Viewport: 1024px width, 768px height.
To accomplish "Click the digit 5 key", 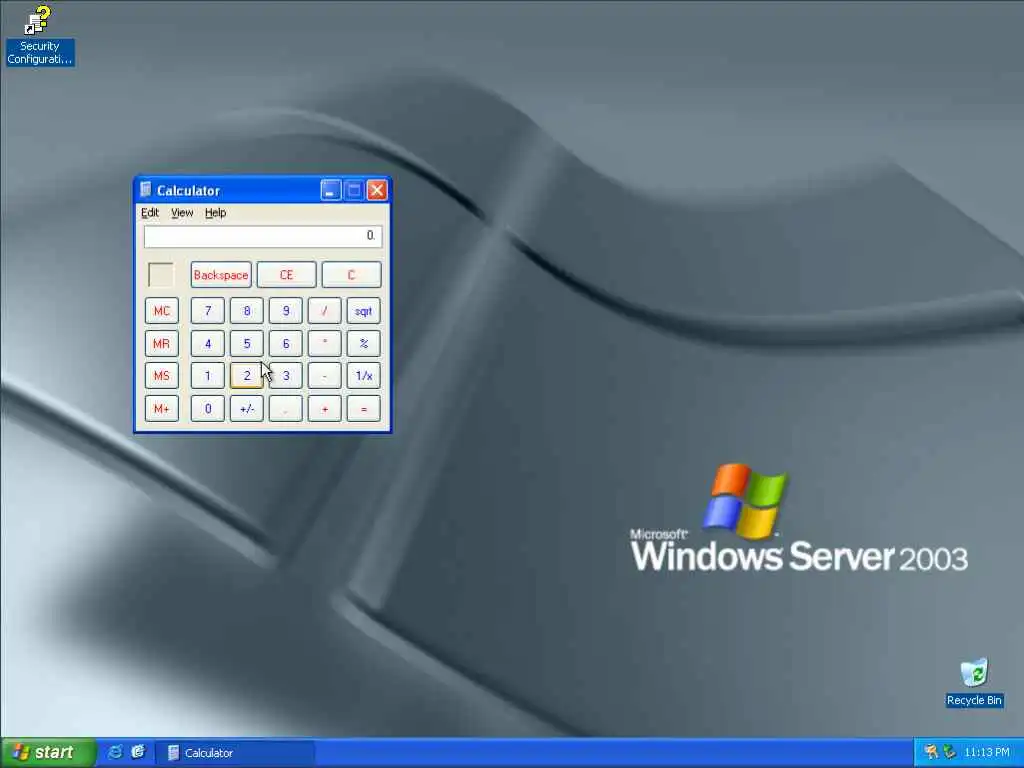I will pyautogui.click(x=247, y=344).
